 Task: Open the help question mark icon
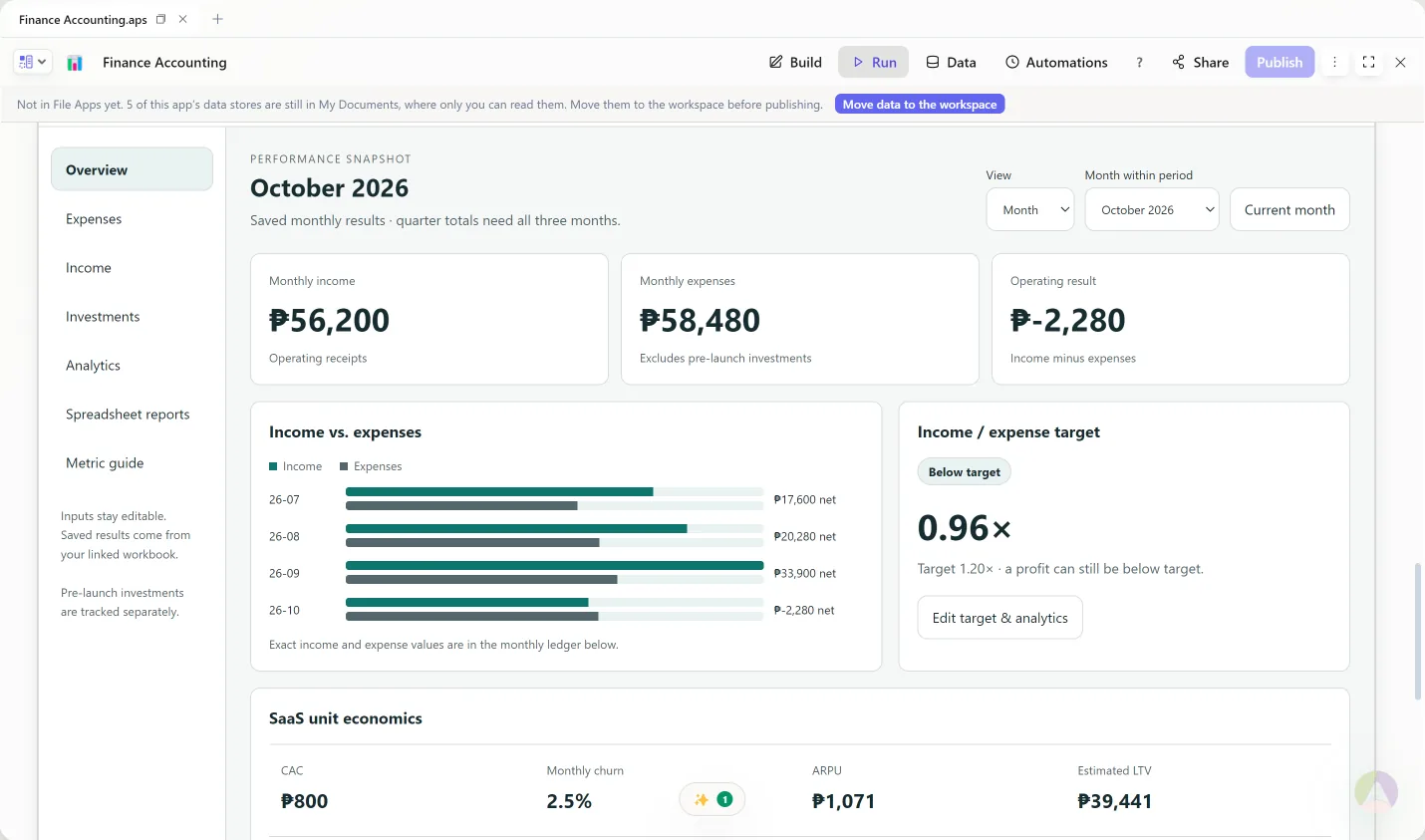click(1139, 62)
